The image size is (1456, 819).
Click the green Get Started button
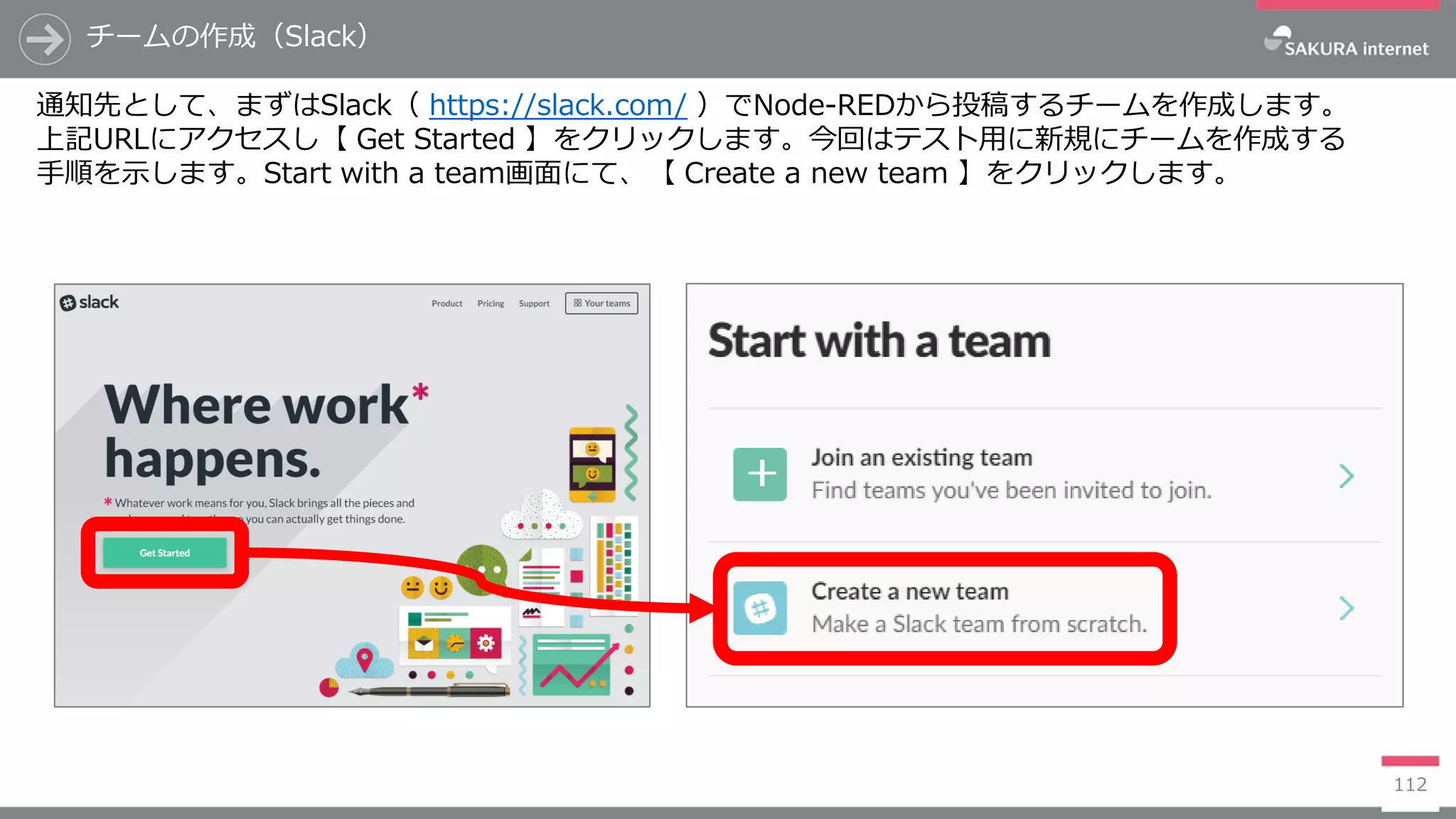coord(165,552)
